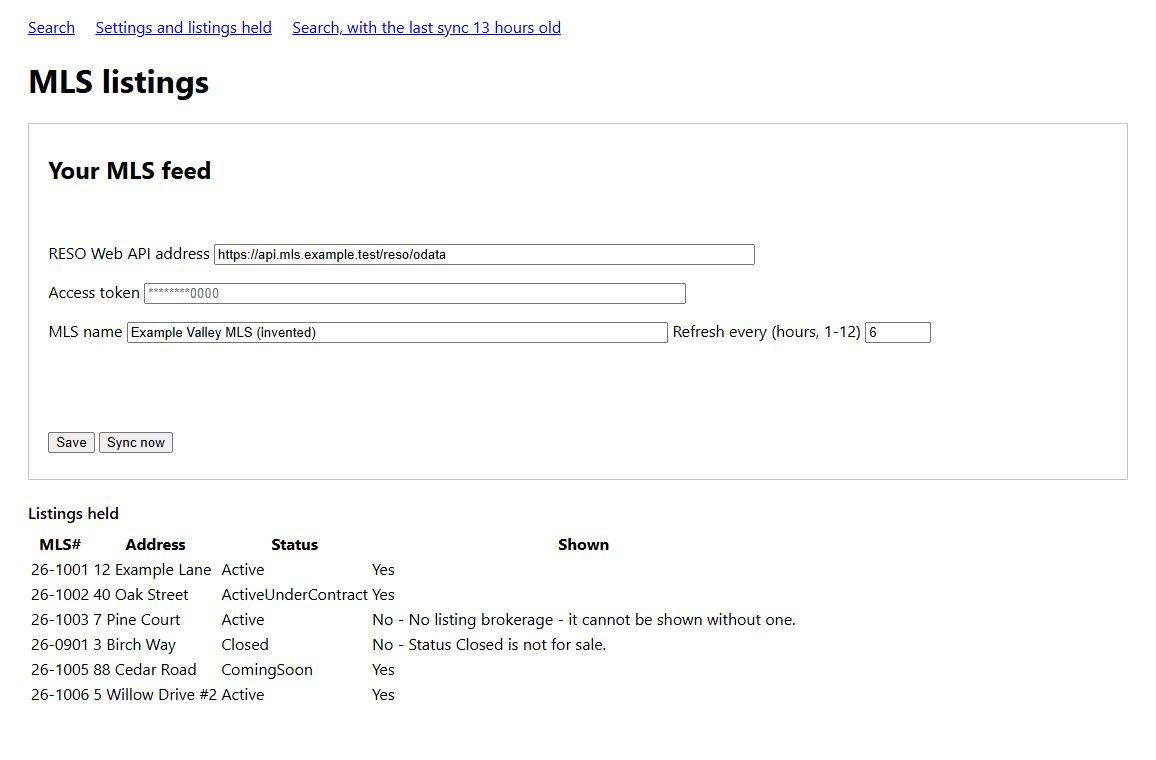The image size is (1156, 760).
Task: Open the Search link
Action: coord(52,28)
